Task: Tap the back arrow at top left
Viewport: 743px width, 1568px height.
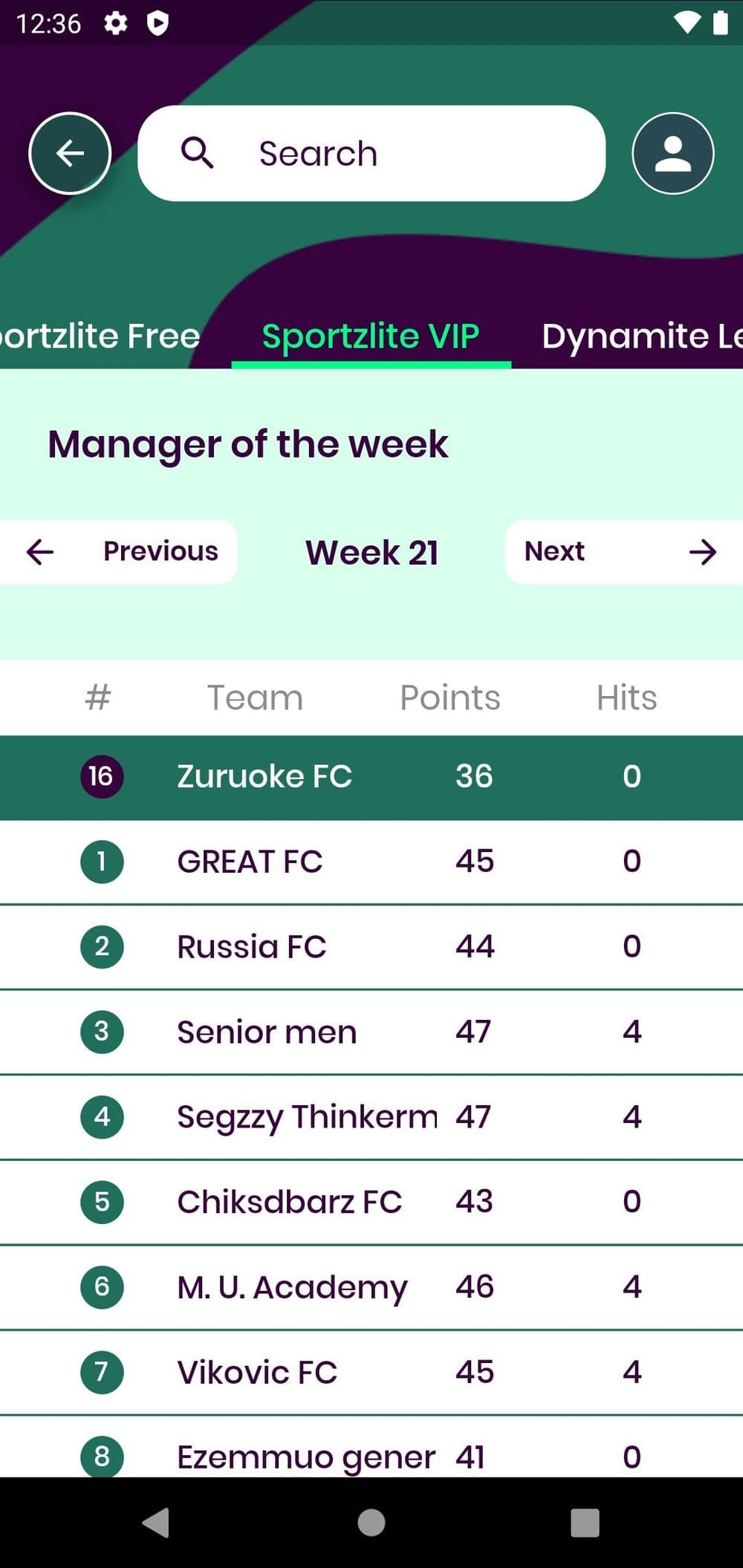Action: [x=70, y=153]
